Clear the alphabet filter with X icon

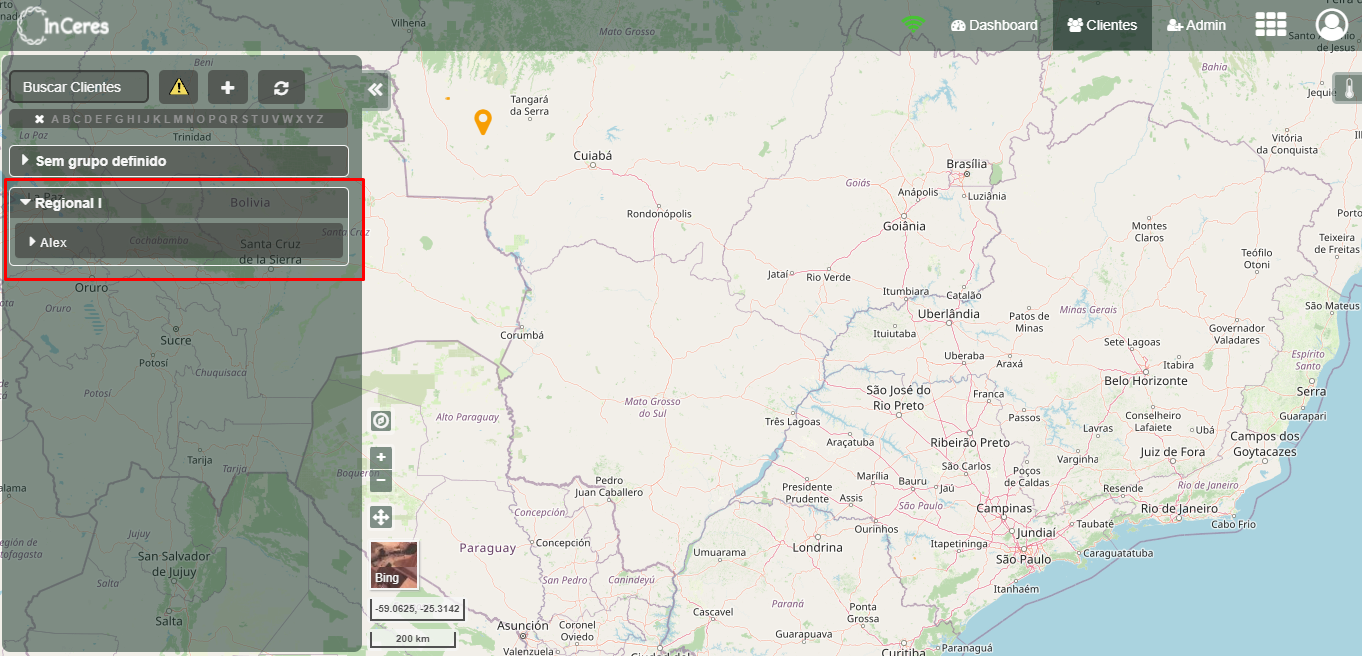point(39,119)
